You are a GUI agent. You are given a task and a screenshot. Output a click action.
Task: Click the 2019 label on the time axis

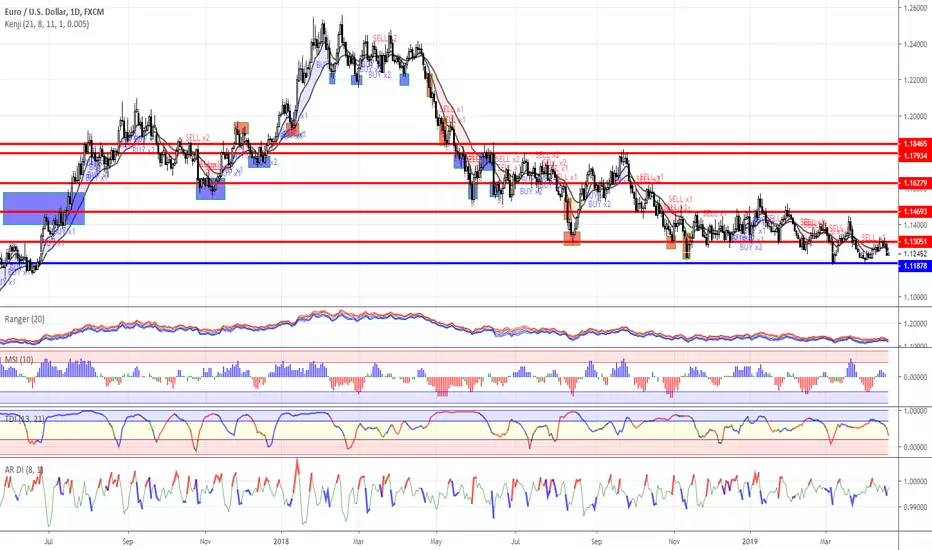pyautogui.click(x=750, y=542)
